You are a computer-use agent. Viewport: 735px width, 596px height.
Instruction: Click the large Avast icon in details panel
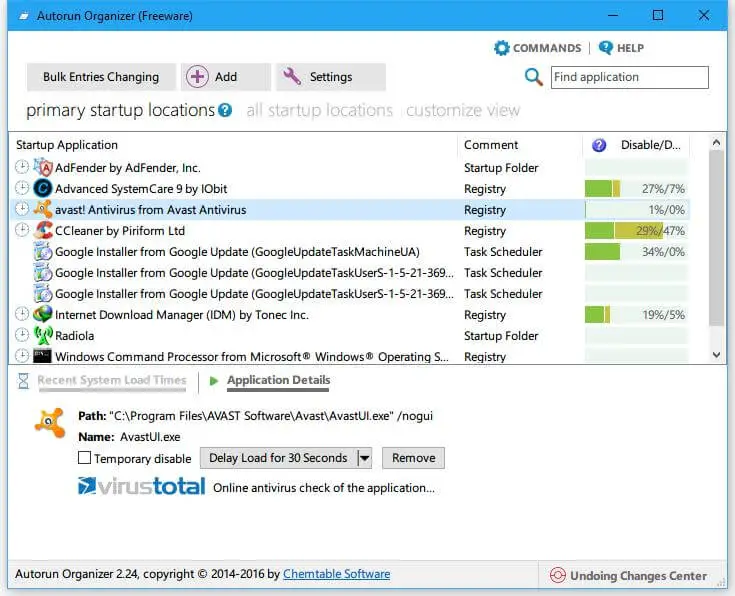click(x=50, y=423)
